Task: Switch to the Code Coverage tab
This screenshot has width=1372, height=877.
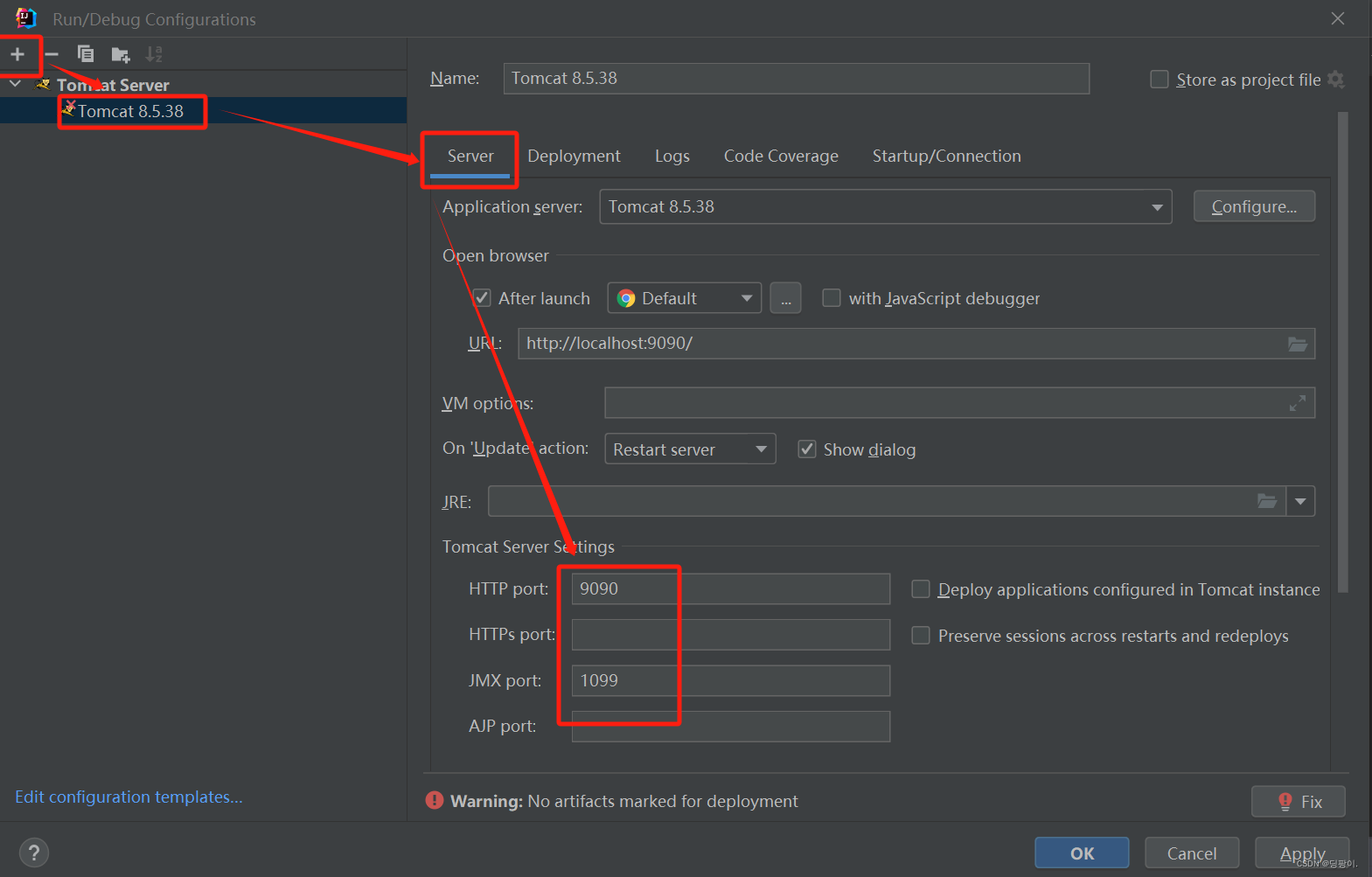Action: click(781, 157)
